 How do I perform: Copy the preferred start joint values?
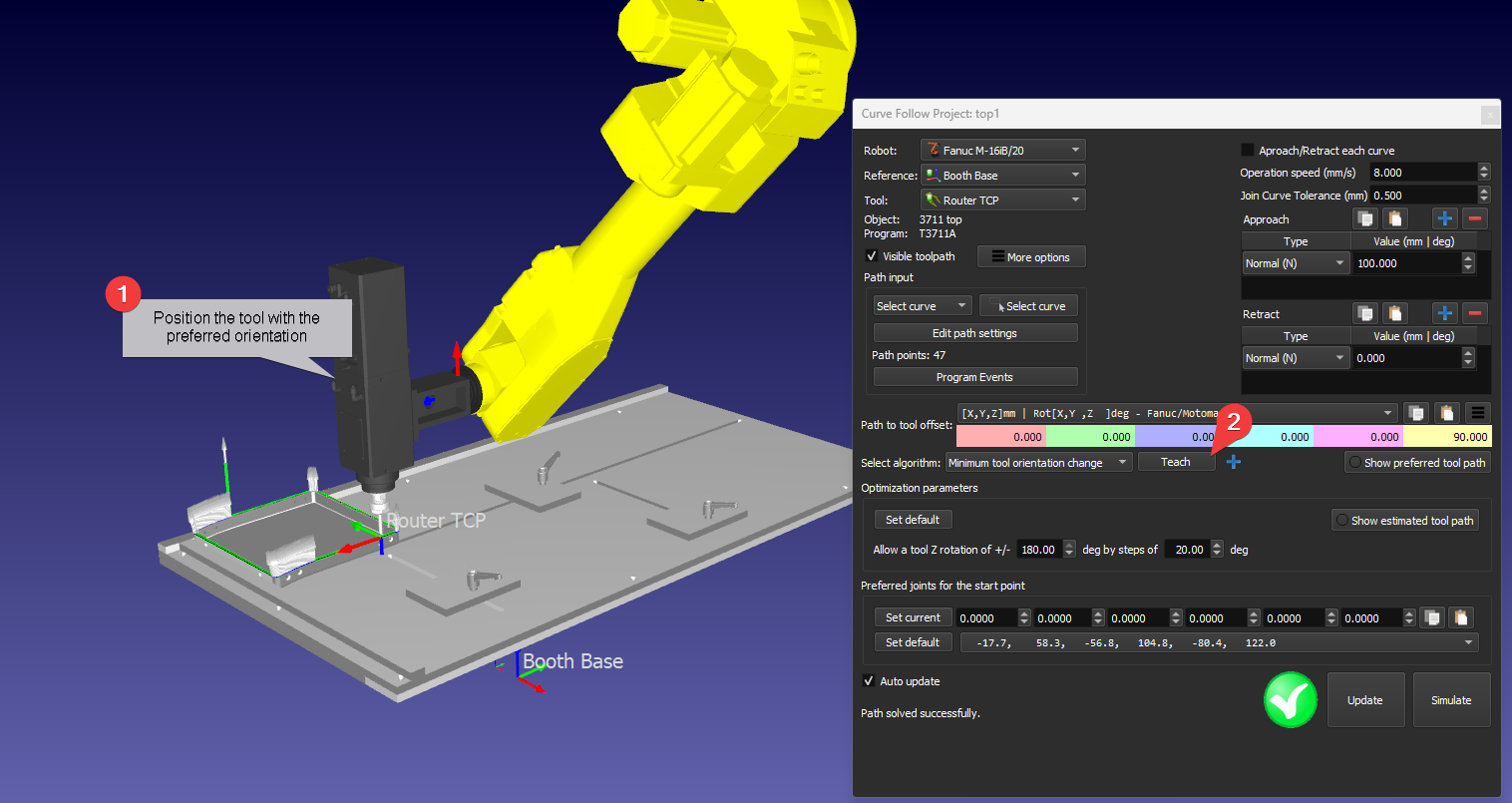pos(1431,617)
